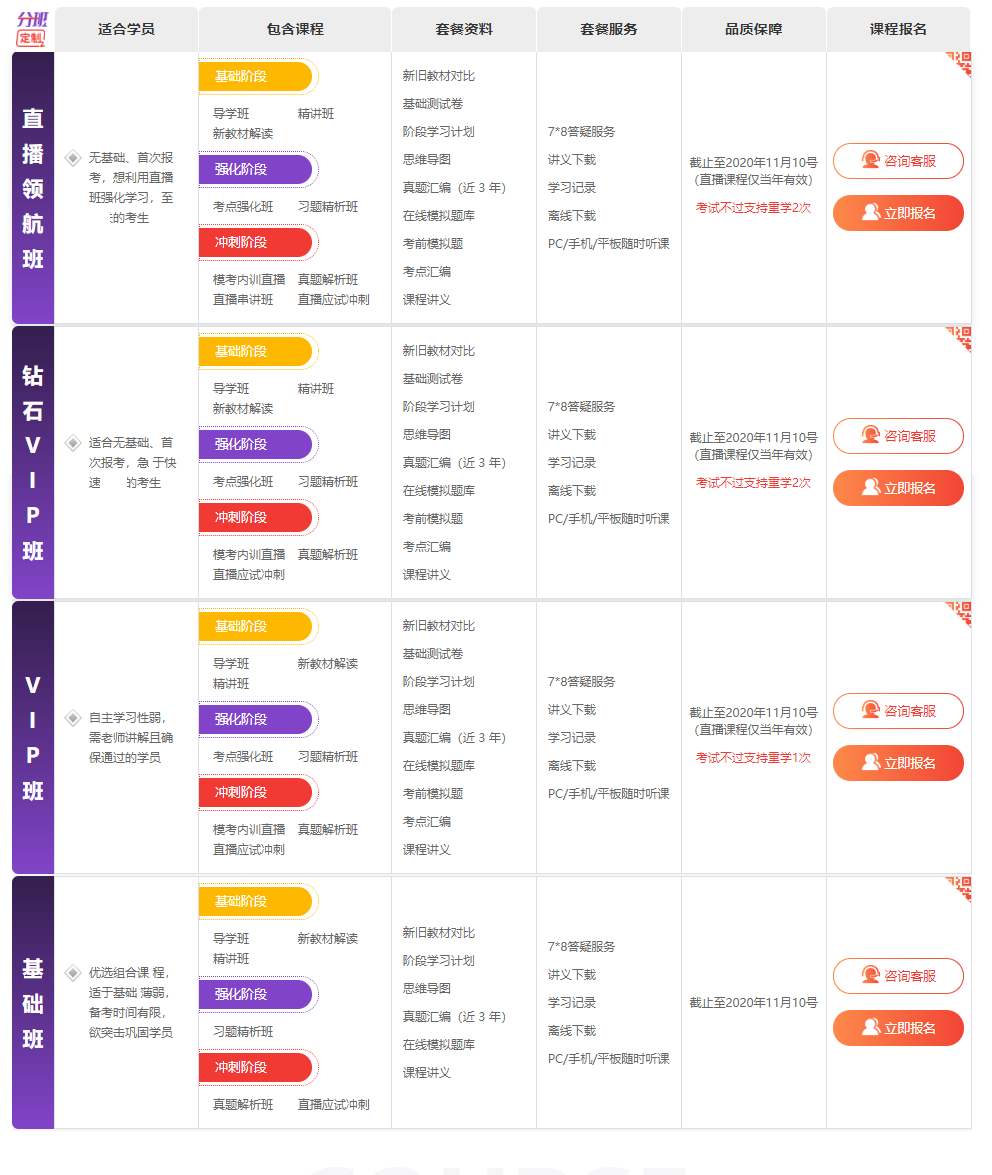Click the red corner ribbon icon of 钻石VIP班
The image size is (992, 1175).
pos(959,339)
